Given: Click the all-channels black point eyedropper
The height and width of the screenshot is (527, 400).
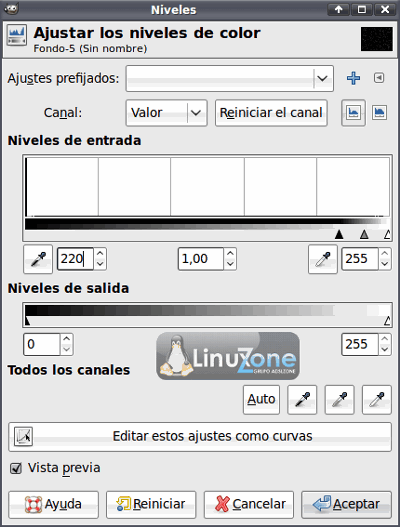Looking at the screenshot, I should click(302, 400).
